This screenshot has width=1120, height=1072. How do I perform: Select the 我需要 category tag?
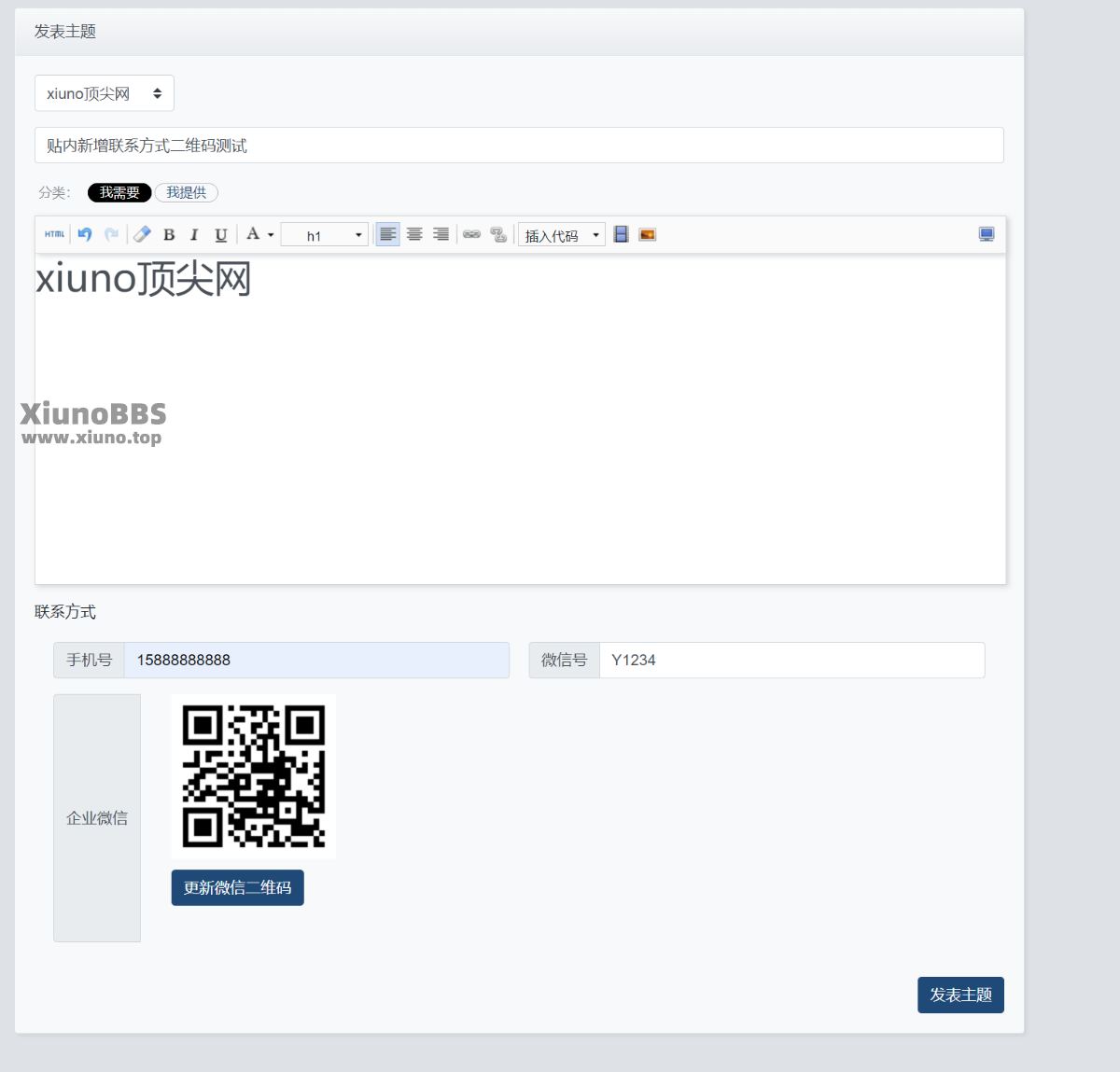[119, 192]
